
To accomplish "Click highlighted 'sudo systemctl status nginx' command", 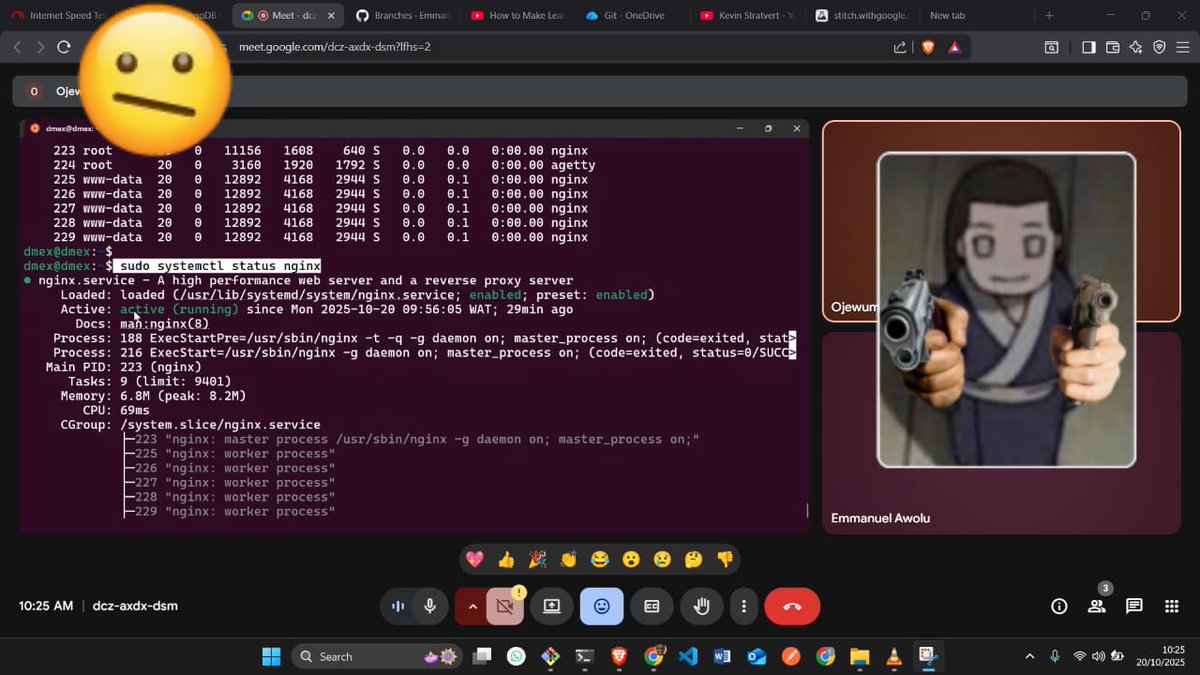I will click(217, 266).
